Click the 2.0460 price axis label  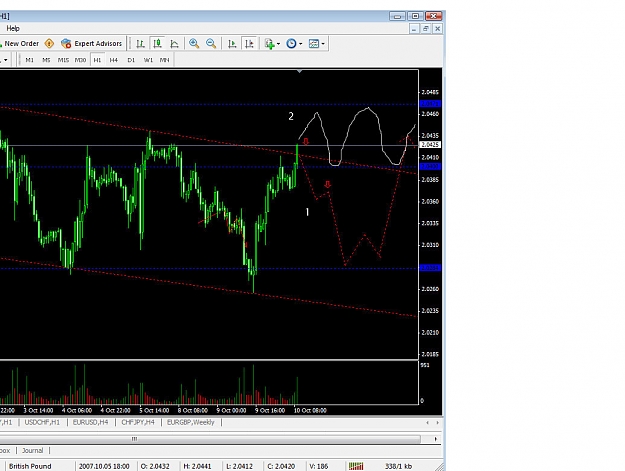pos(430,114)
